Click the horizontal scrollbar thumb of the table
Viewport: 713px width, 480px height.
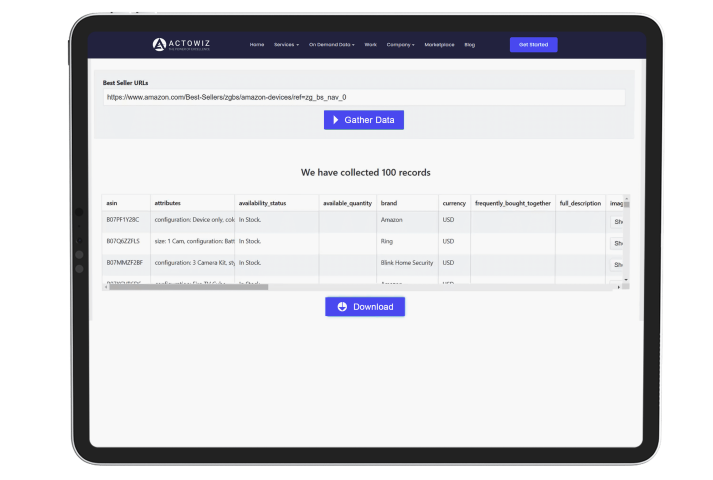[189, 287]
